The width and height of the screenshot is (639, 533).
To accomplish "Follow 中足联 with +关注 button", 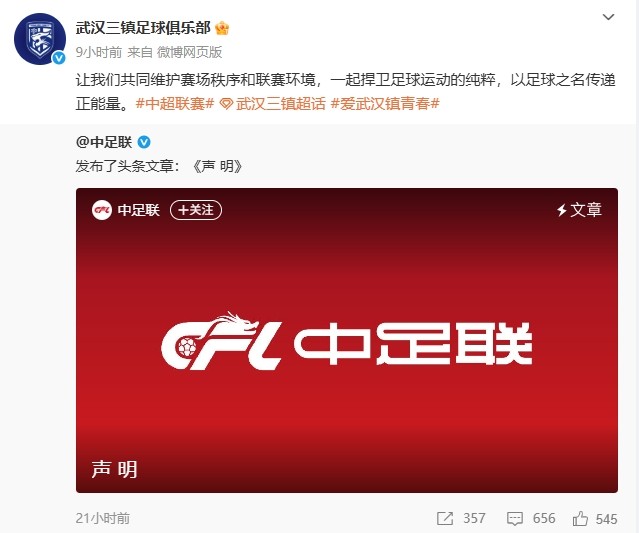I will [196, 210].
